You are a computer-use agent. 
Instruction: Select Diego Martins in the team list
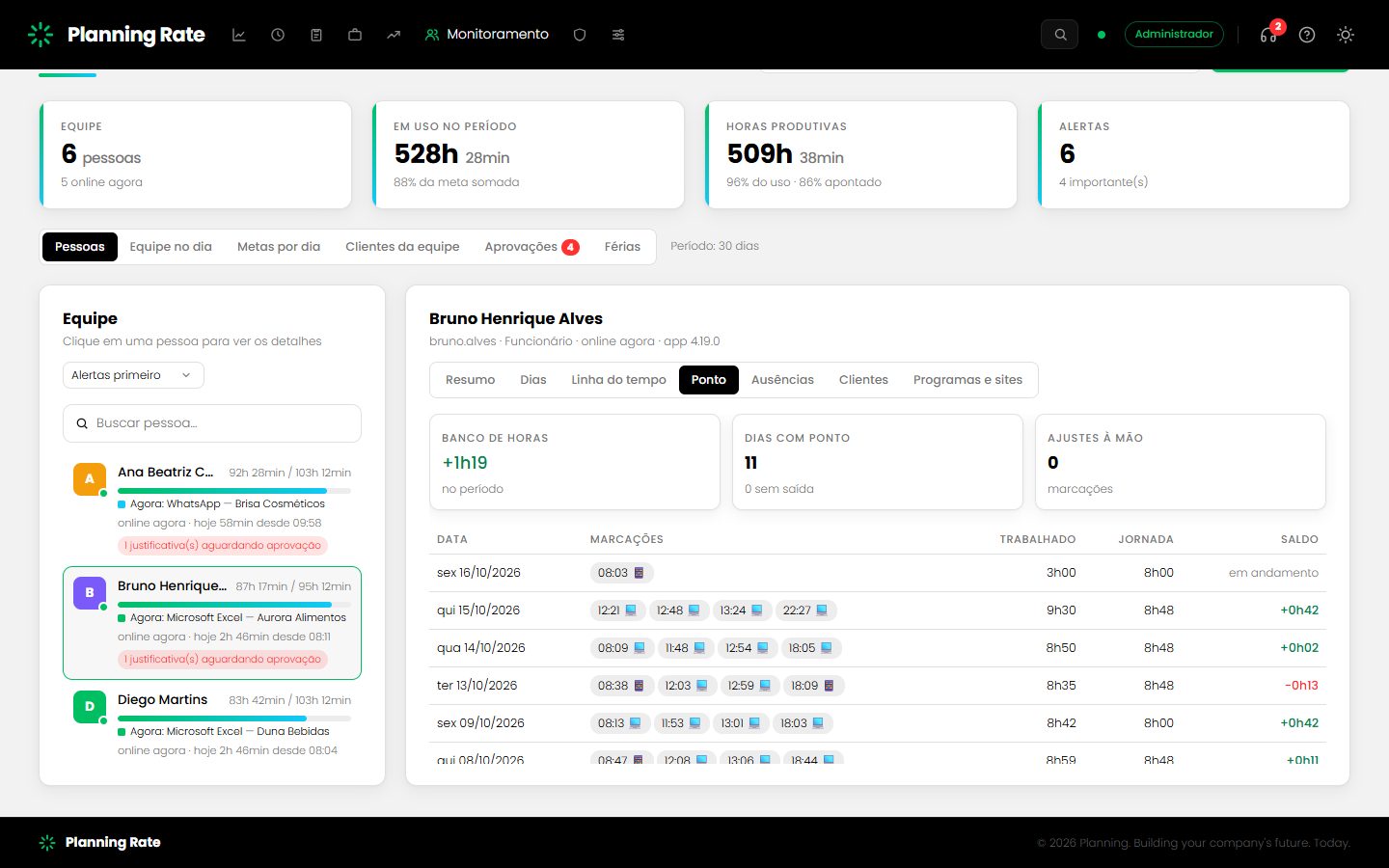coord(212,723)
